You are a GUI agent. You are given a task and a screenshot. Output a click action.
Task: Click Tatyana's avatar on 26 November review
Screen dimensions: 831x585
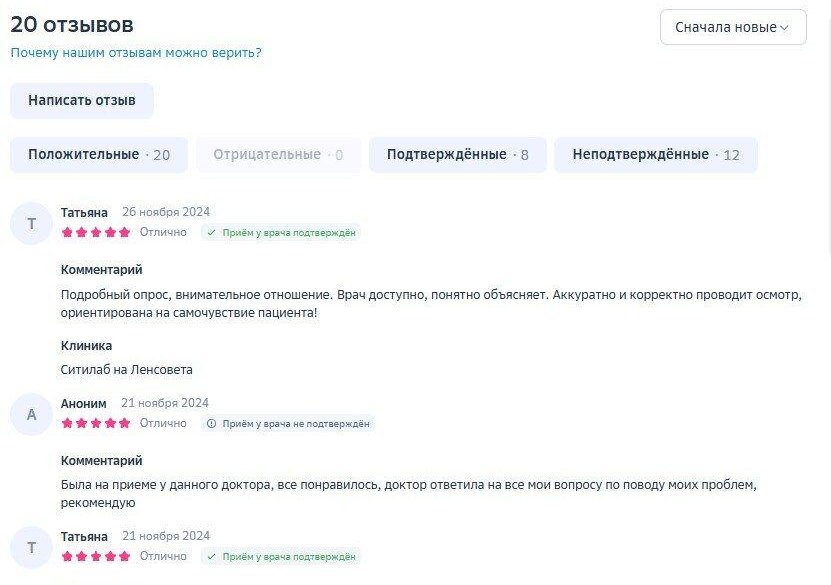(x=31, y=224)
